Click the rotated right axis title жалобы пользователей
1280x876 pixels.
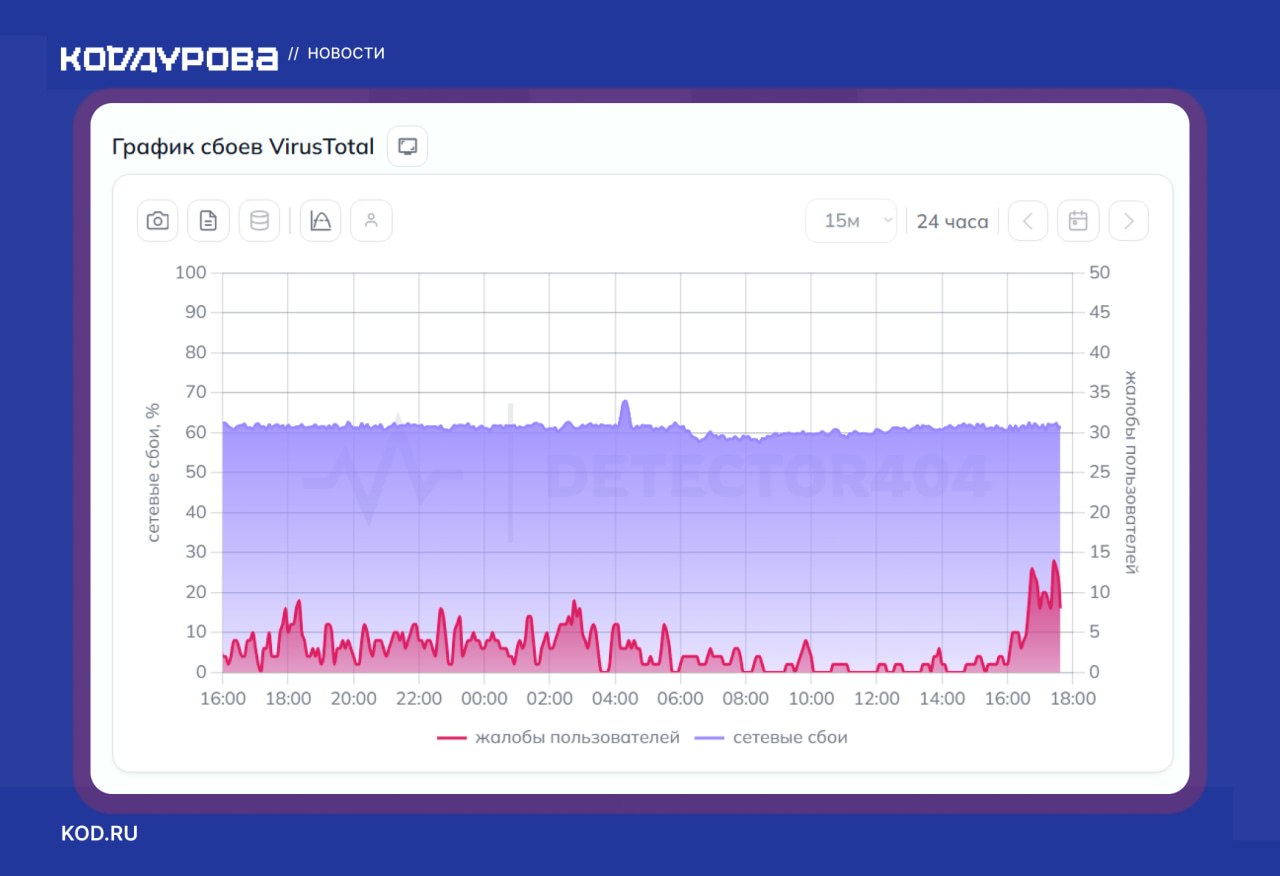(x=1131, y=472)
